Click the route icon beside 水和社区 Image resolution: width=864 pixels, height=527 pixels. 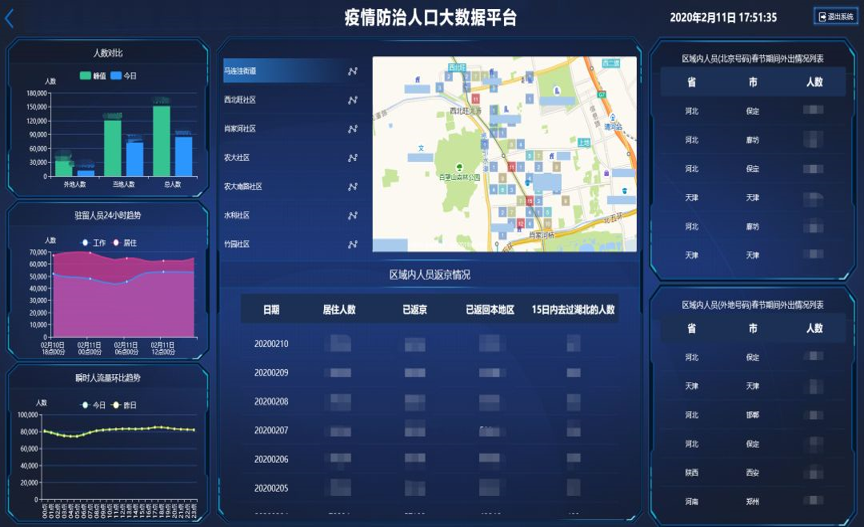(352, 215)
